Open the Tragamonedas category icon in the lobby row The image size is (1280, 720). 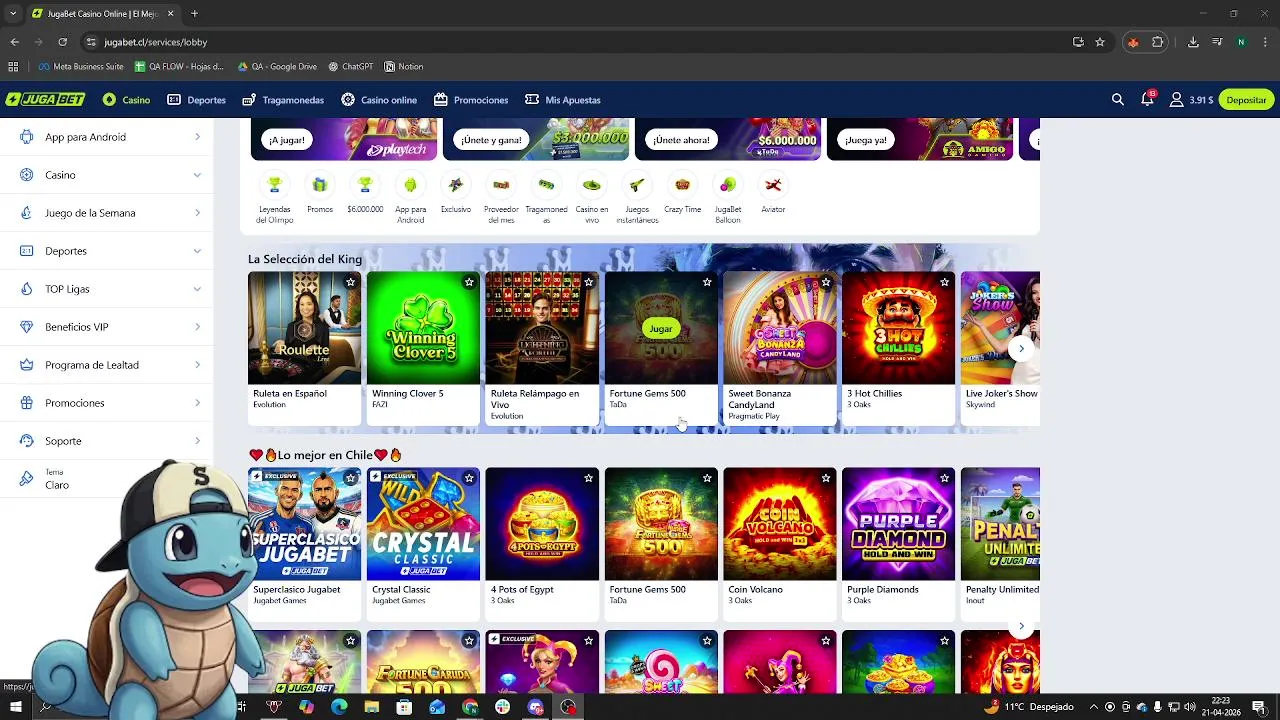tap(546, 185)
